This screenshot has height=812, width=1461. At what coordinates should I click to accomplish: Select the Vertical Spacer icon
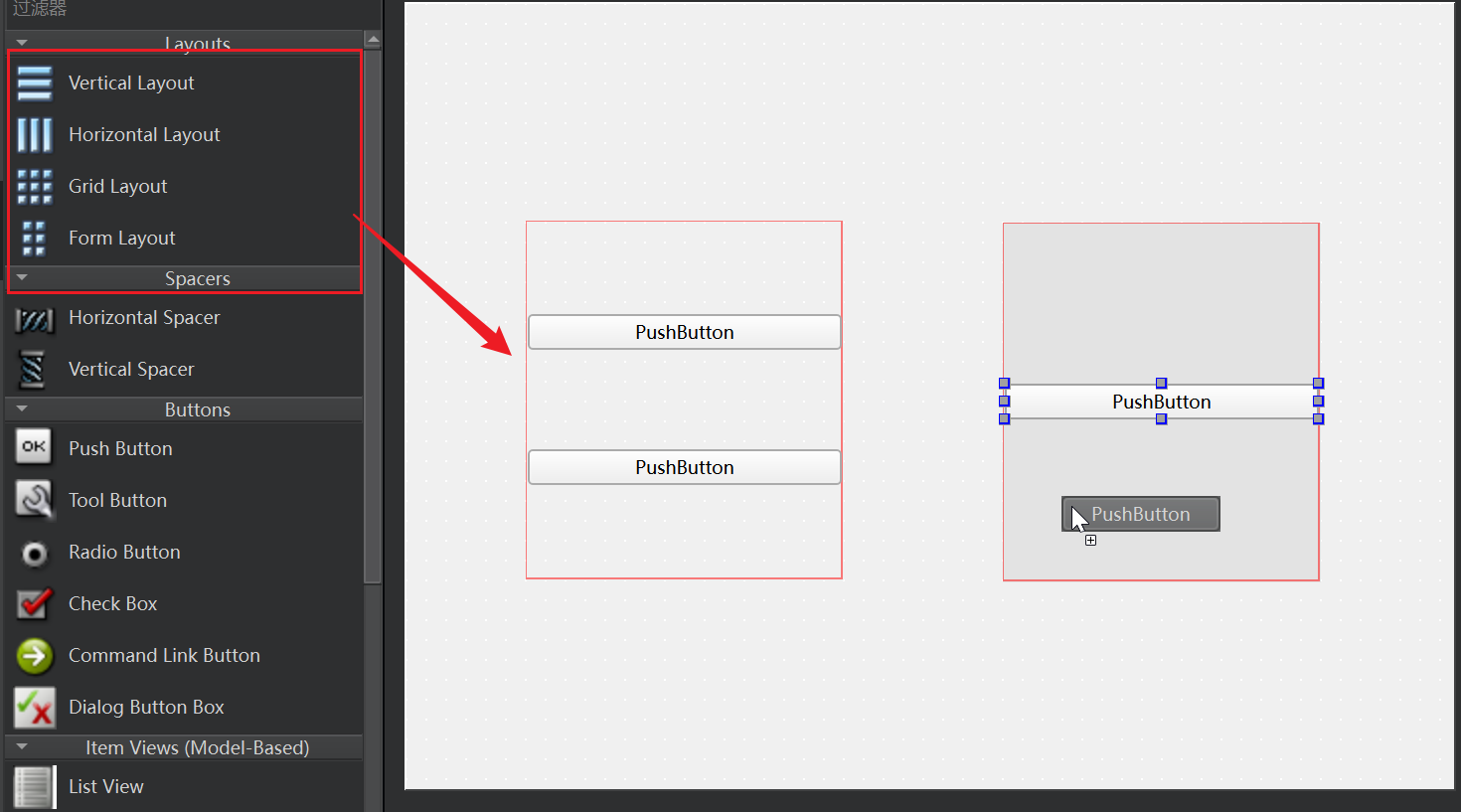tap(33, 370)
